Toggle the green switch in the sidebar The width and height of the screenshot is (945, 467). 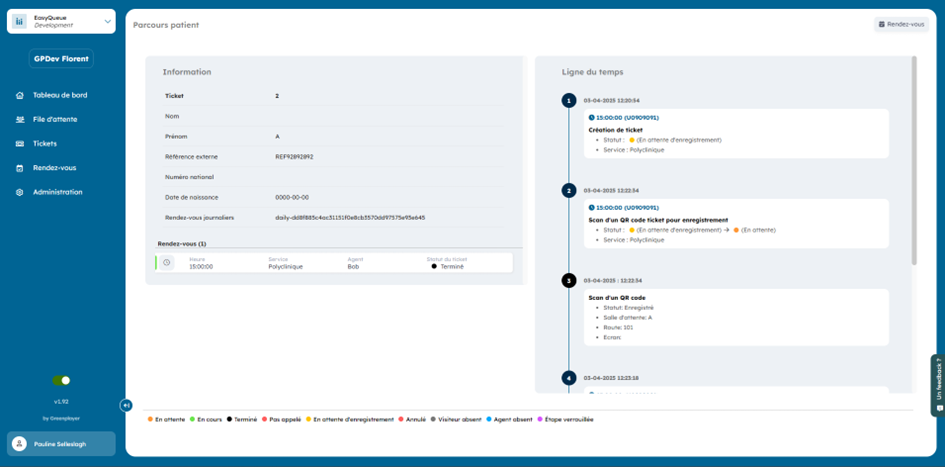[61, 381]
